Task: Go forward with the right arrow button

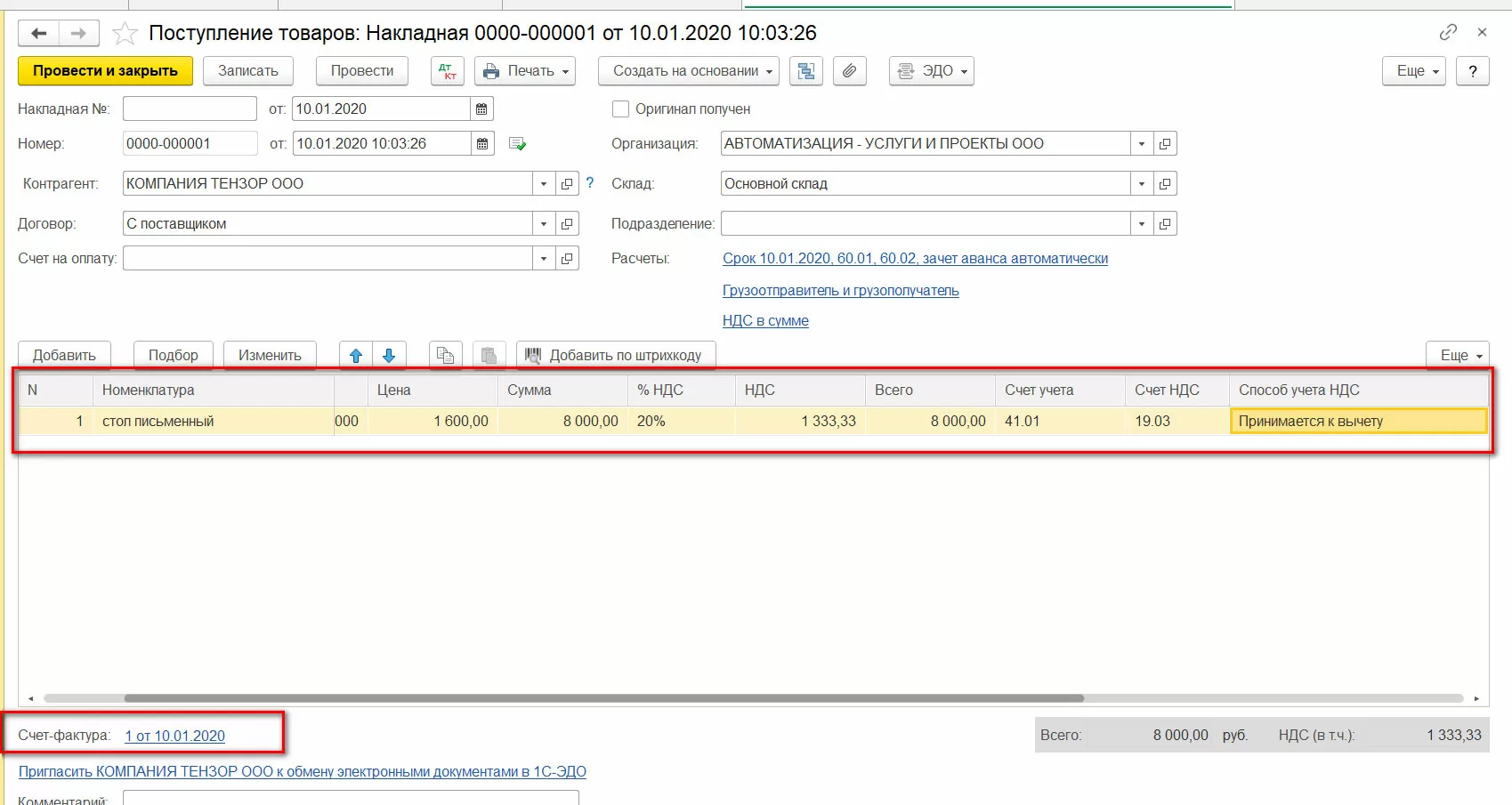Action: click(79, 33)
